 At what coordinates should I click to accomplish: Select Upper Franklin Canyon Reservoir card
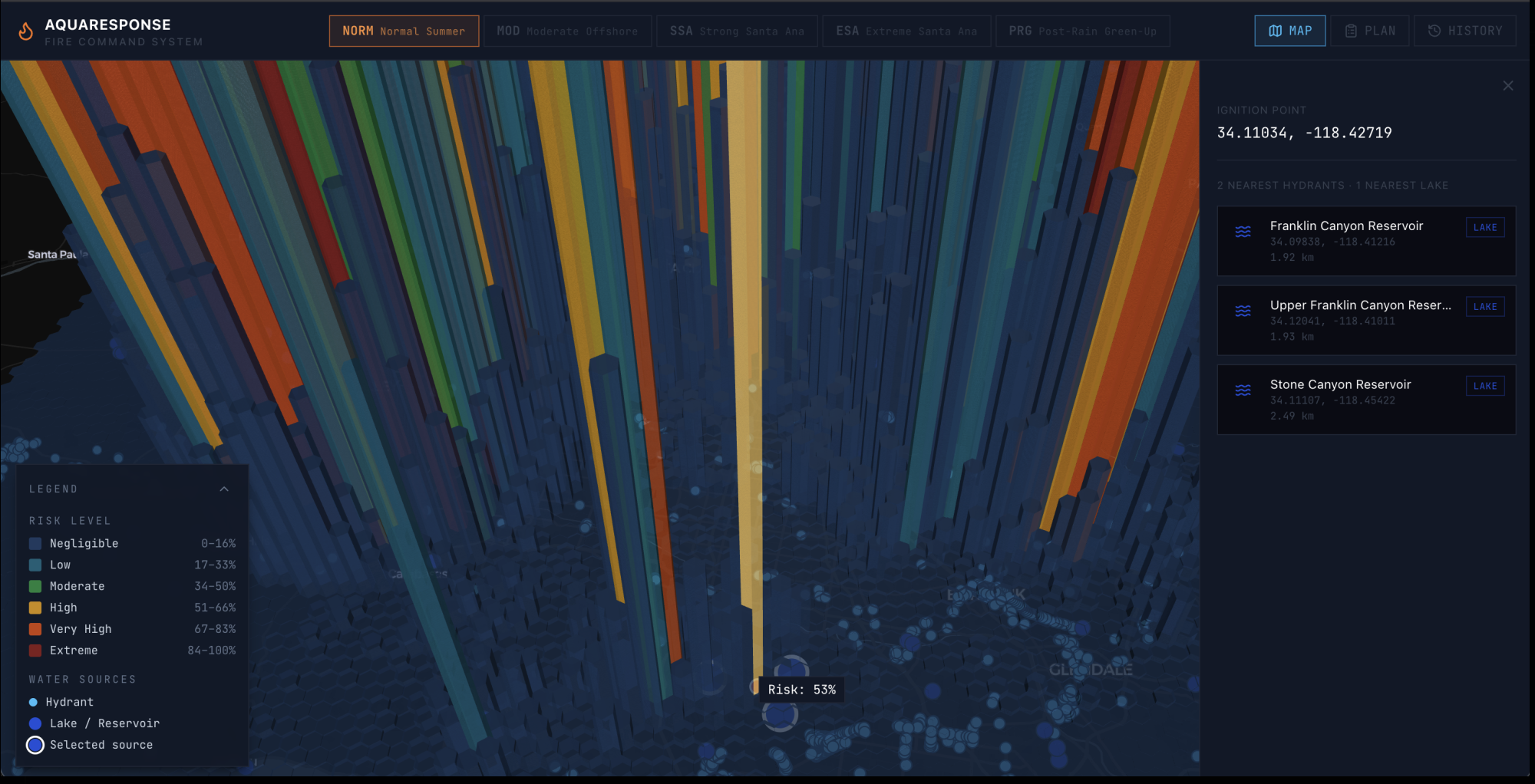(x=1366, y=320)
